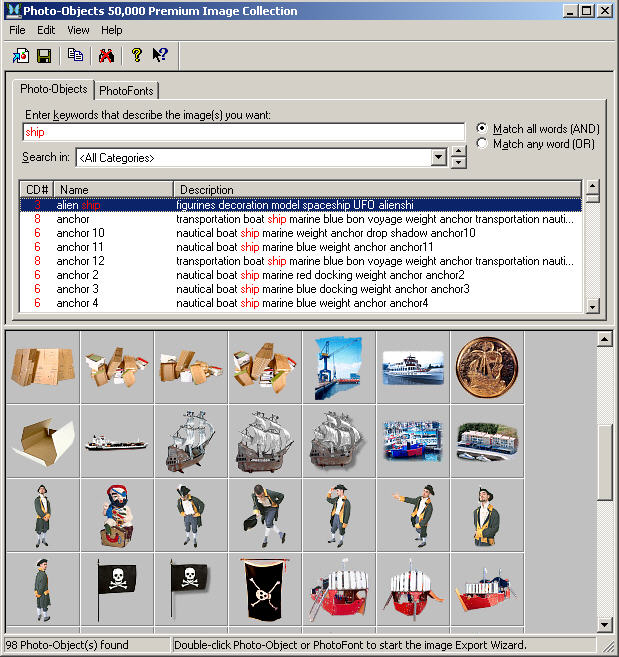Viewport: 619px width, 657px height.
Task: Select the anchor 2 result row
Action: click(300, 275)
